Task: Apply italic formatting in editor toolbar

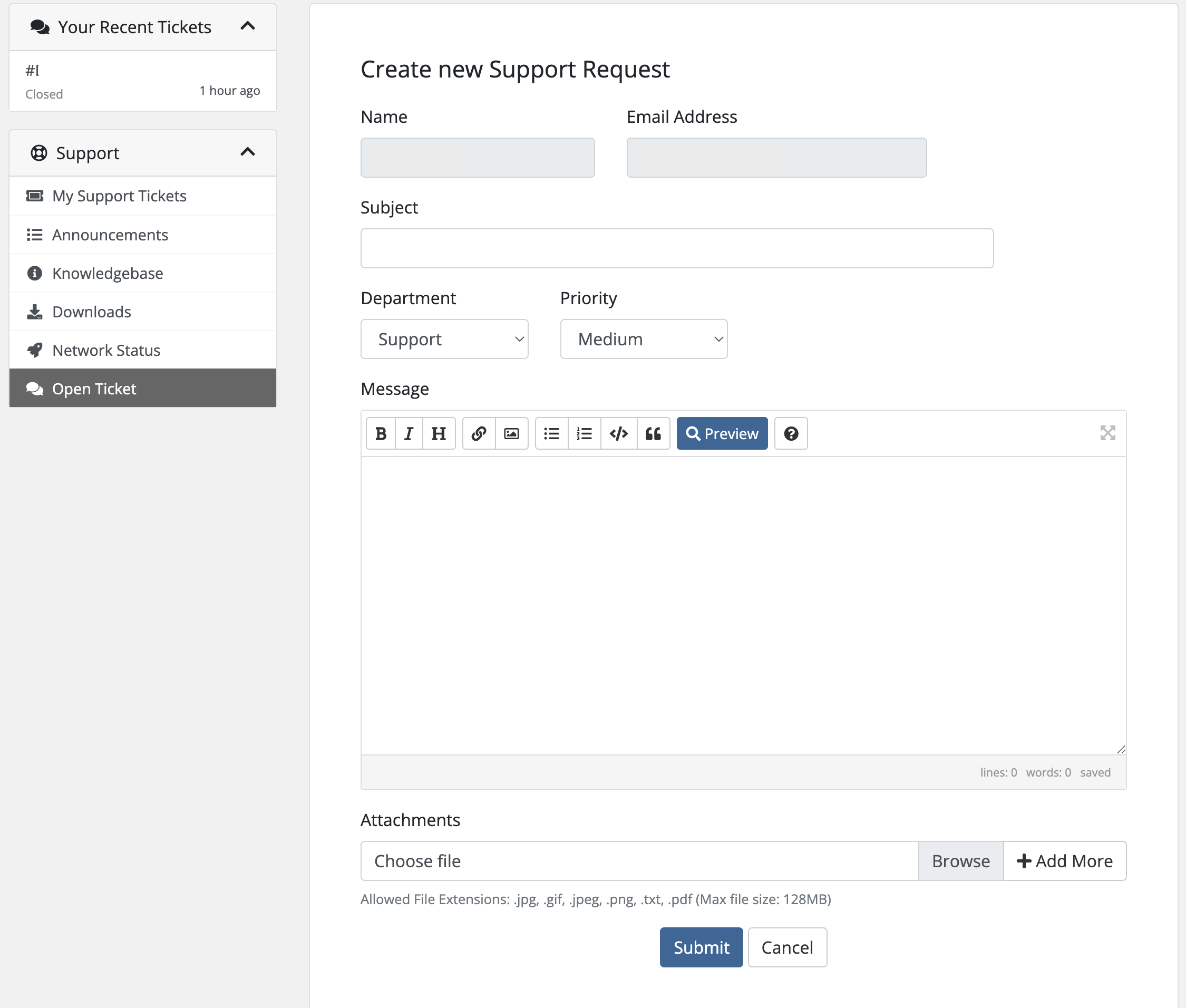Action: [x=409, y=434]
